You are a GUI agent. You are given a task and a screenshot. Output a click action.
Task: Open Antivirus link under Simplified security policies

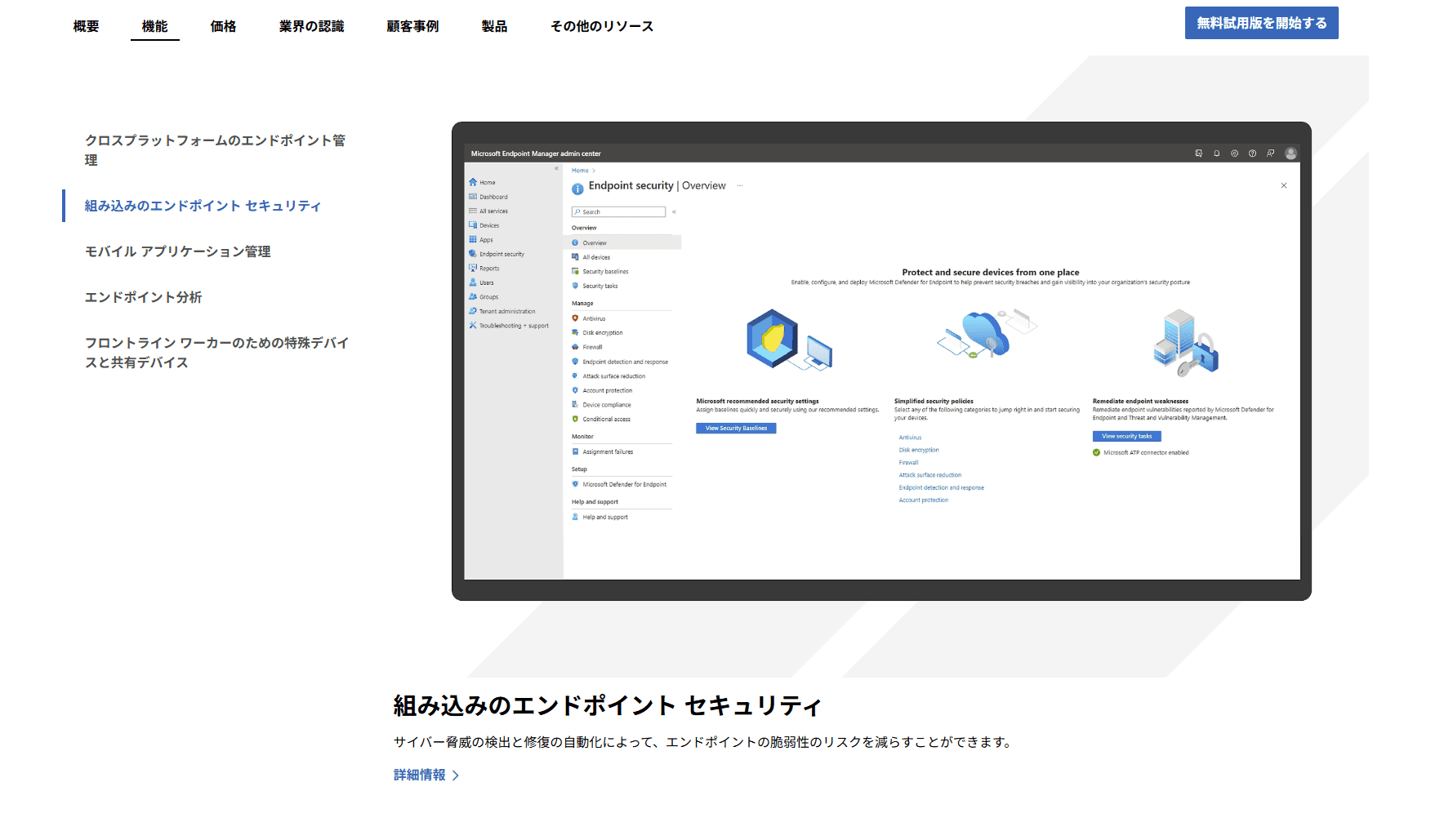coord(910,438)
